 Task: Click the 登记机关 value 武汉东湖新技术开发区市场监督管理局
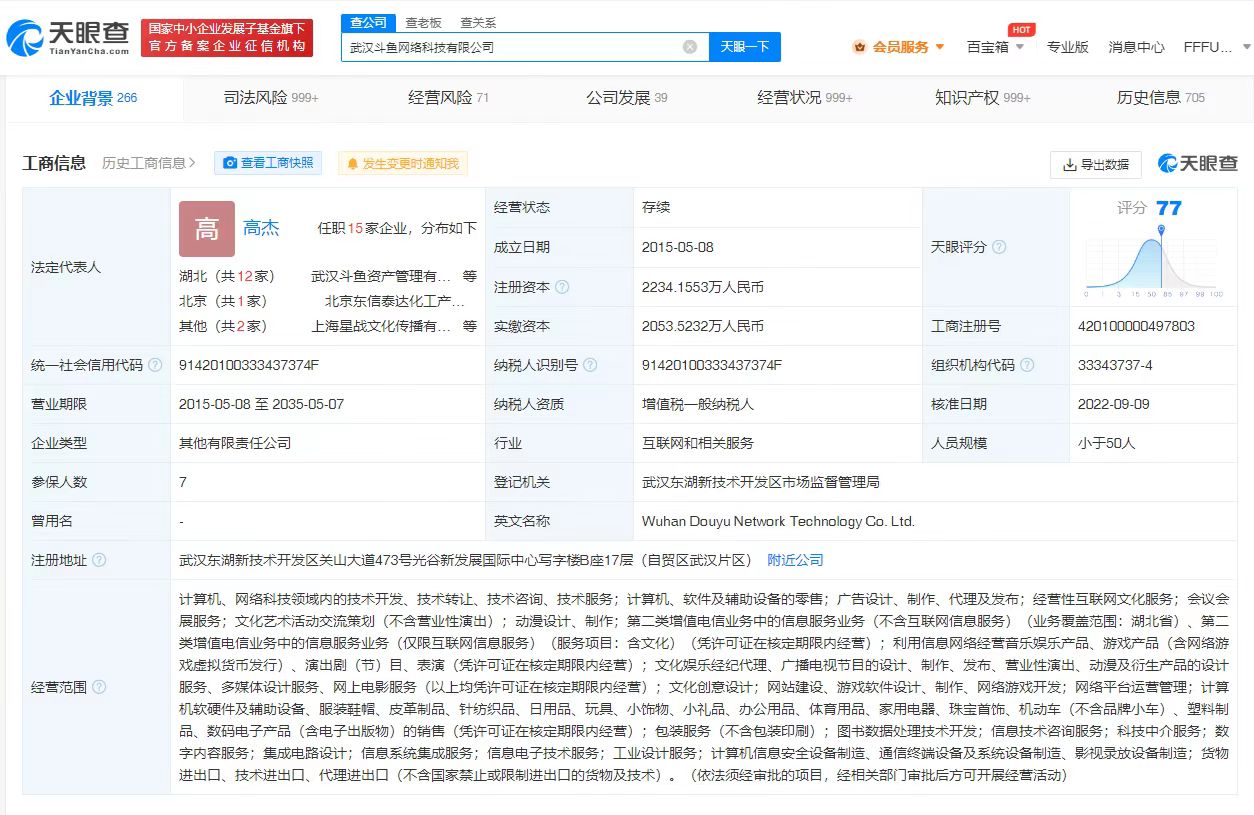(x=761, y=482)
